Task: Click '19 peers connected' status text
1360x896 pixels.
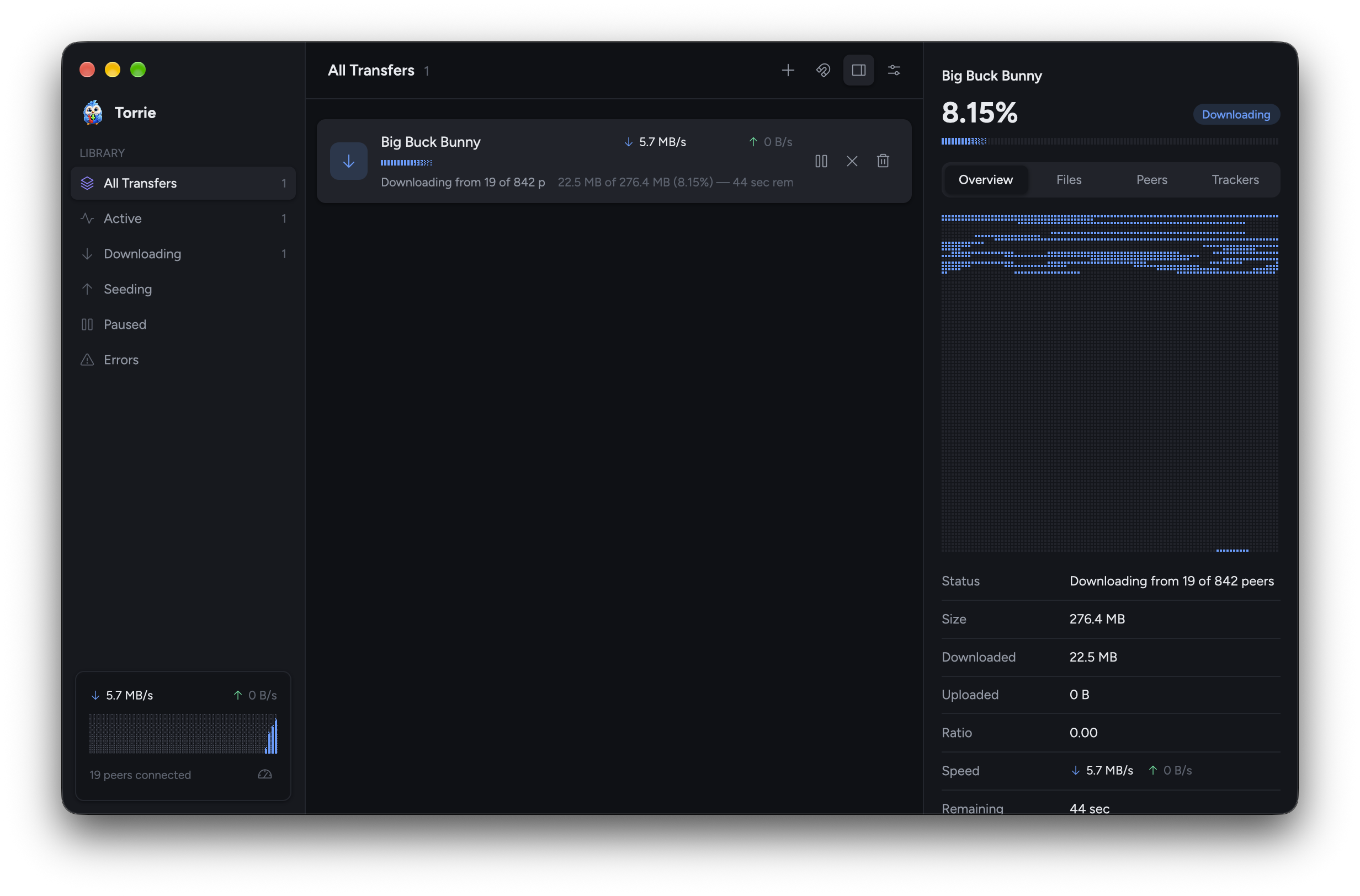Action: click(x=140, y=775)
